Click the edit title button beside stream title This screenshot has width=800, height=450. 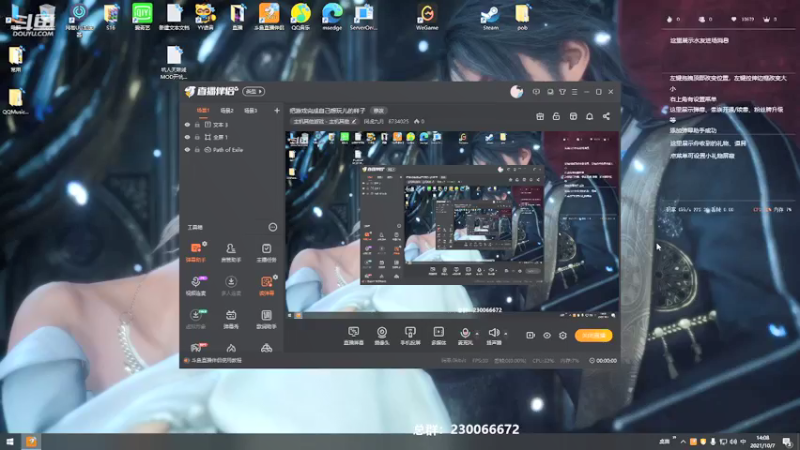tap(378, 111)
